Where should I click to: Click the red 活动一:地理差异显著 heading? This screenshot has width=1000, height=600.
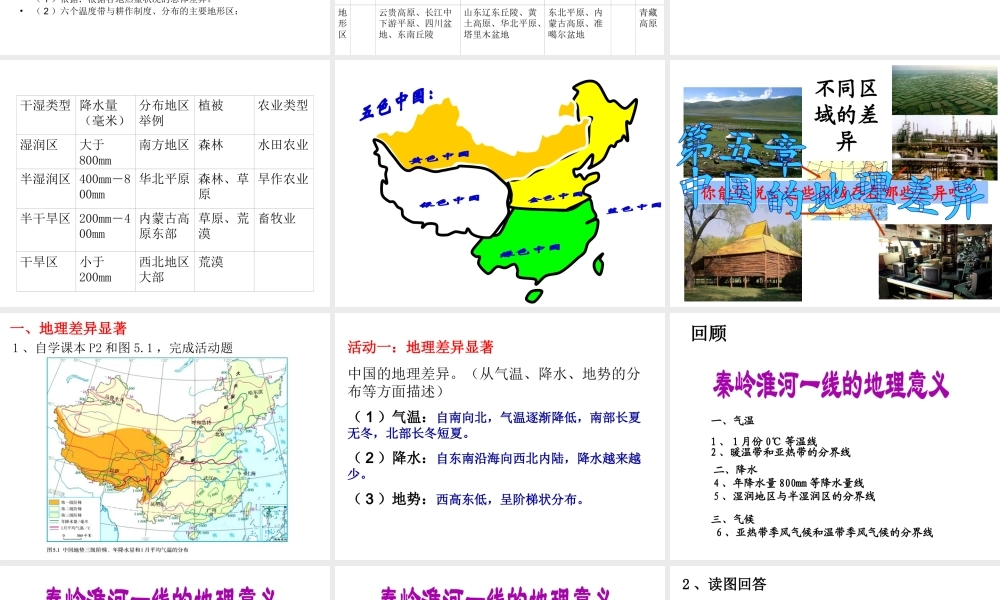[421, 347]
